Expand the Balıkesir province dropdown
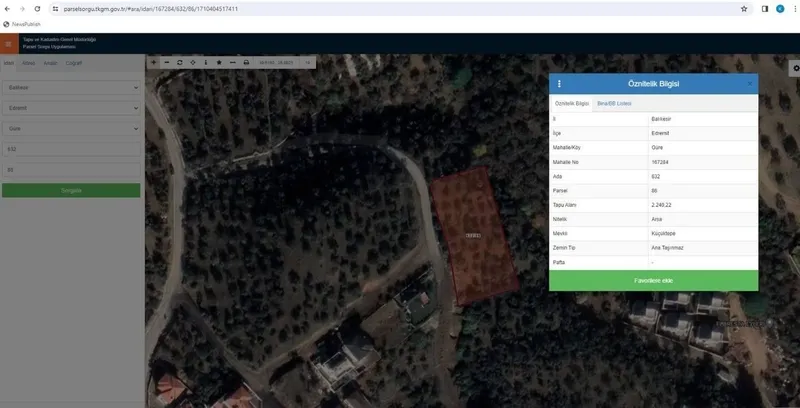Screen dimensions: 800x408 coord(71,86)
